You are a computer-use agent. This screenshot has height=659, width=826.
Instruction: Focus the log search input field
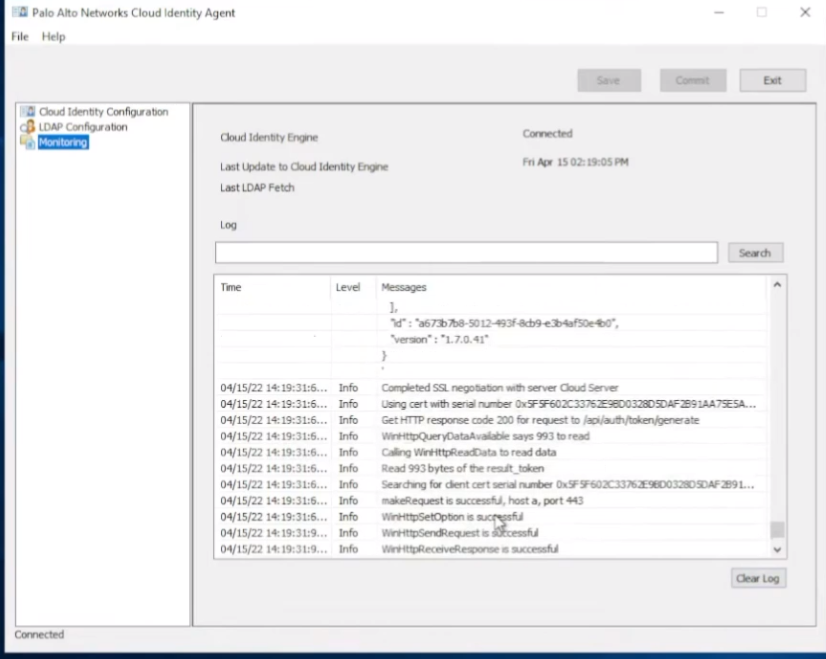pyautogui.click(x=466, y=253)
